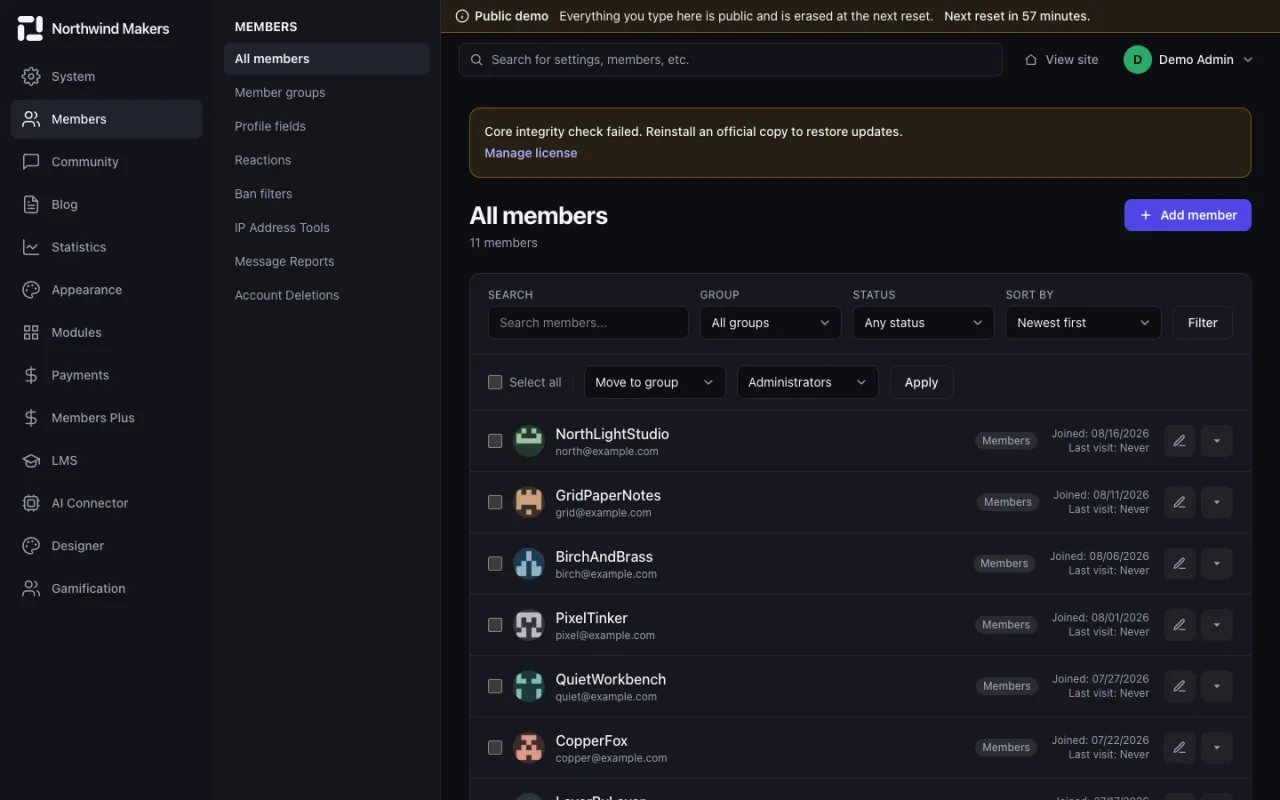1280x800 pixels.
Task: Open the Move to group dropdown
Action: click(655, 382)
